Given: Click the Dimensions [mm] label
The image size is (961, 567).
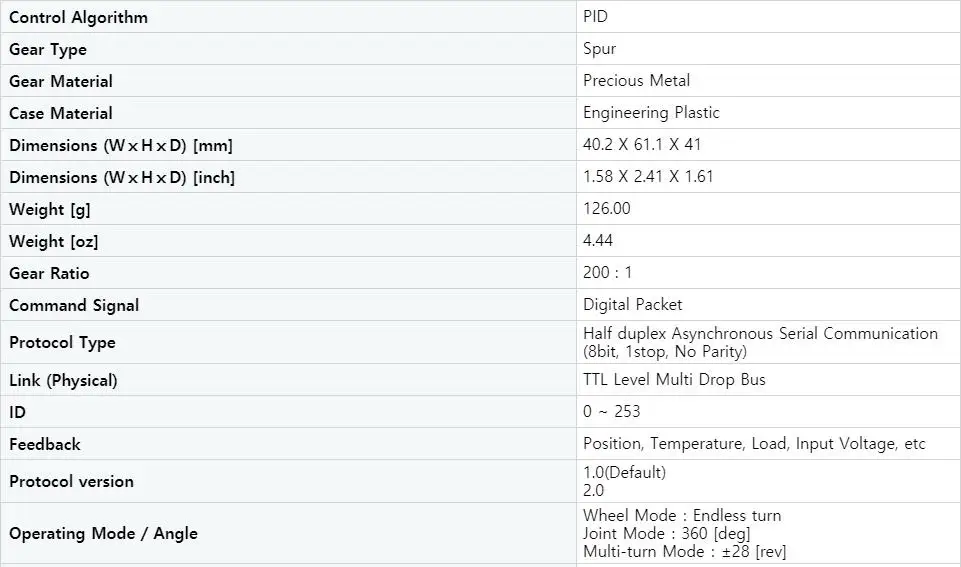Looking at the screenshot, I should coord(121,145).
